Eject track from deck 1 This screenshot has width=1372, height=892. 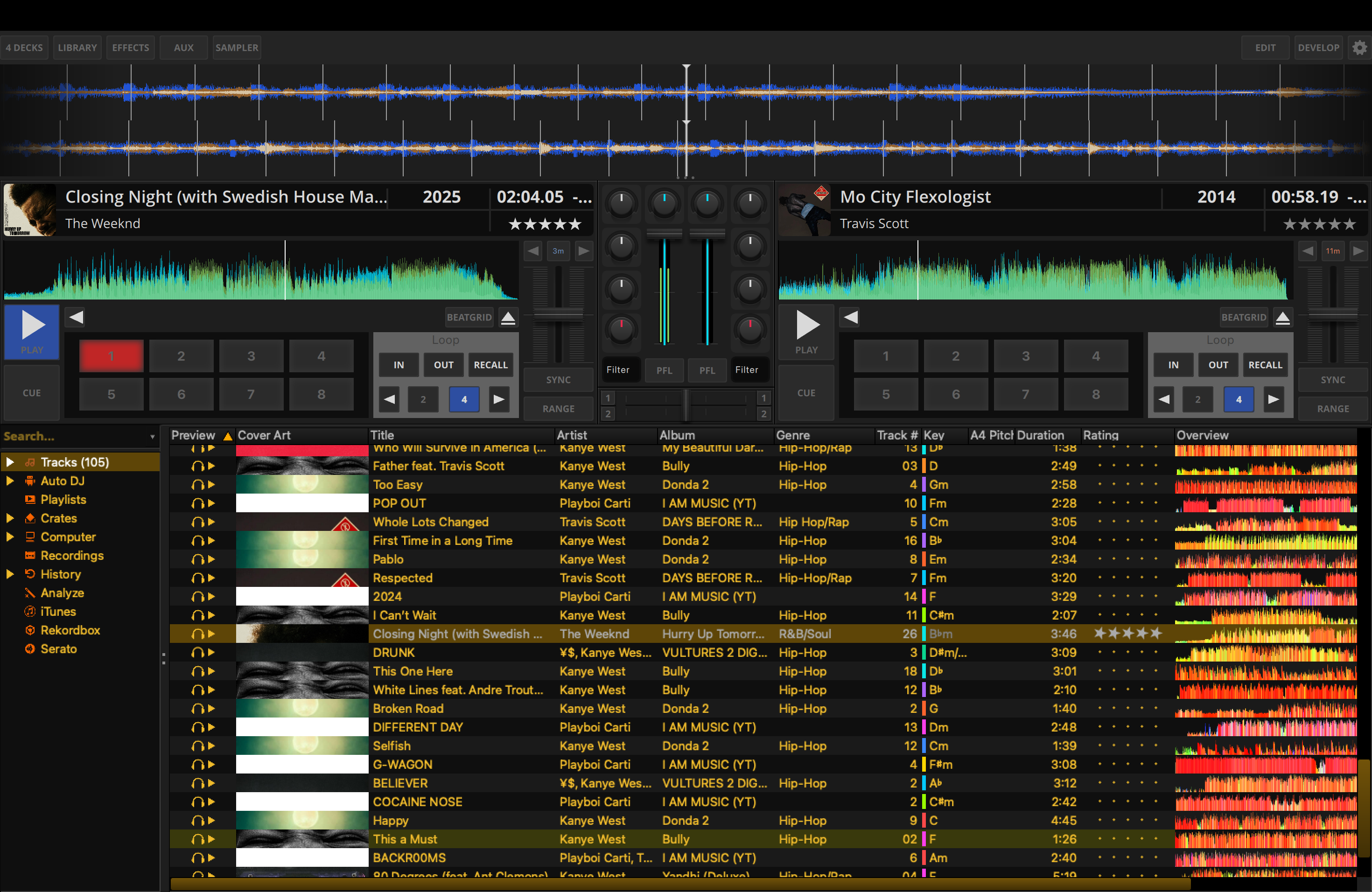tap(508, 318)
